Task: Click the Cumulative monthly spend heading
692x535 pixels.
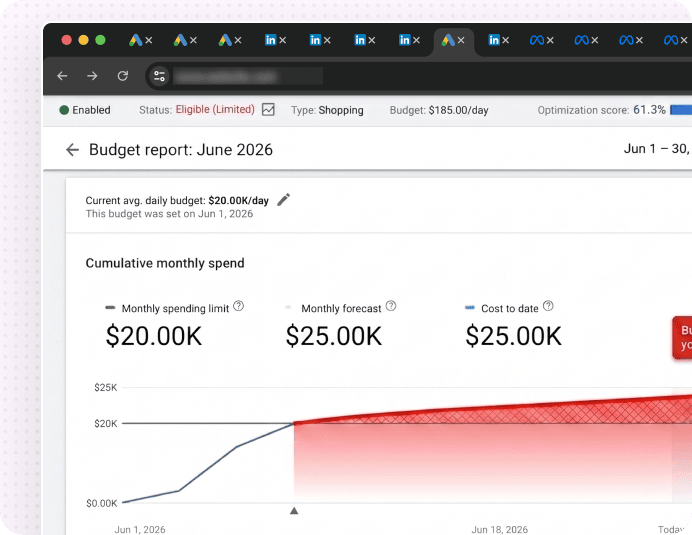Action: point(165,263)
